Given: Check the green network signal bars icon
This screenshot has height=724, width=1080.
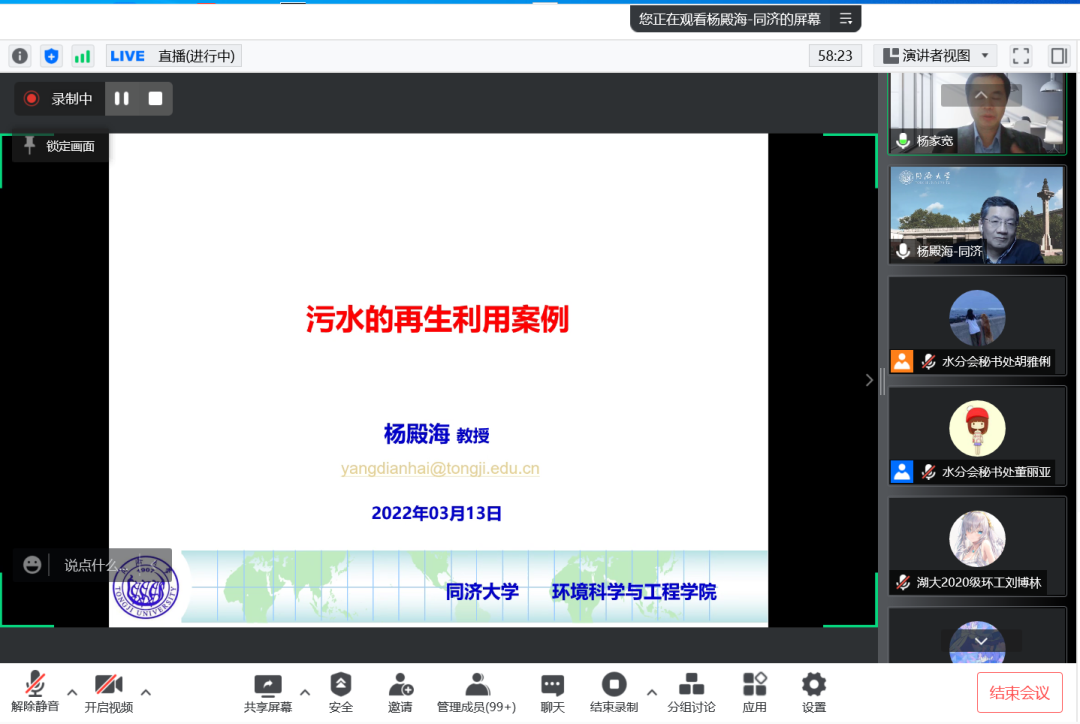Looking at the screenshot, I should [82, 56].
